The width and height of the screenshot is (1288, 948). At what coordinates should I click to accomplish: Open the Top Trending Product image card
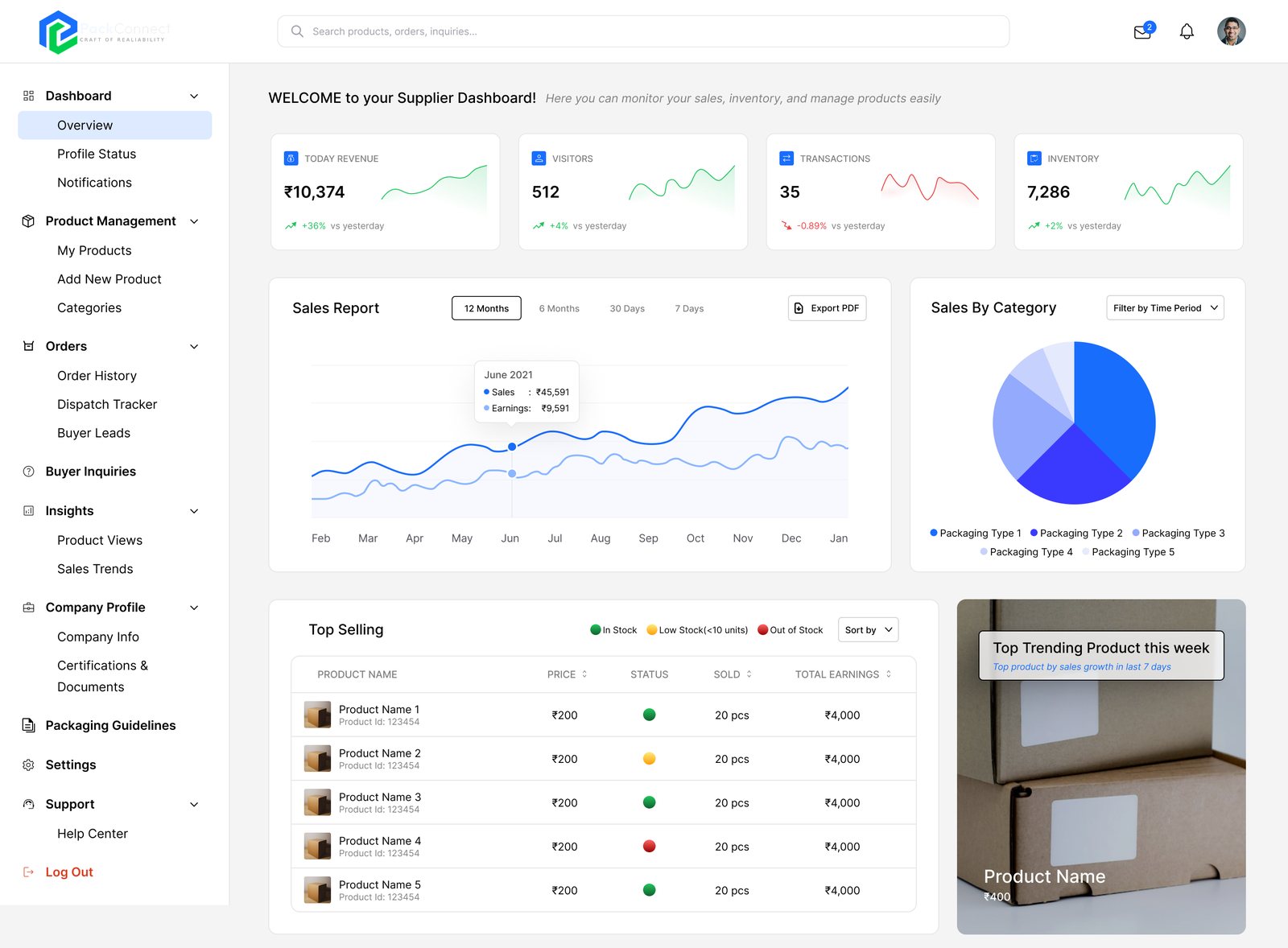(1101, 767)
